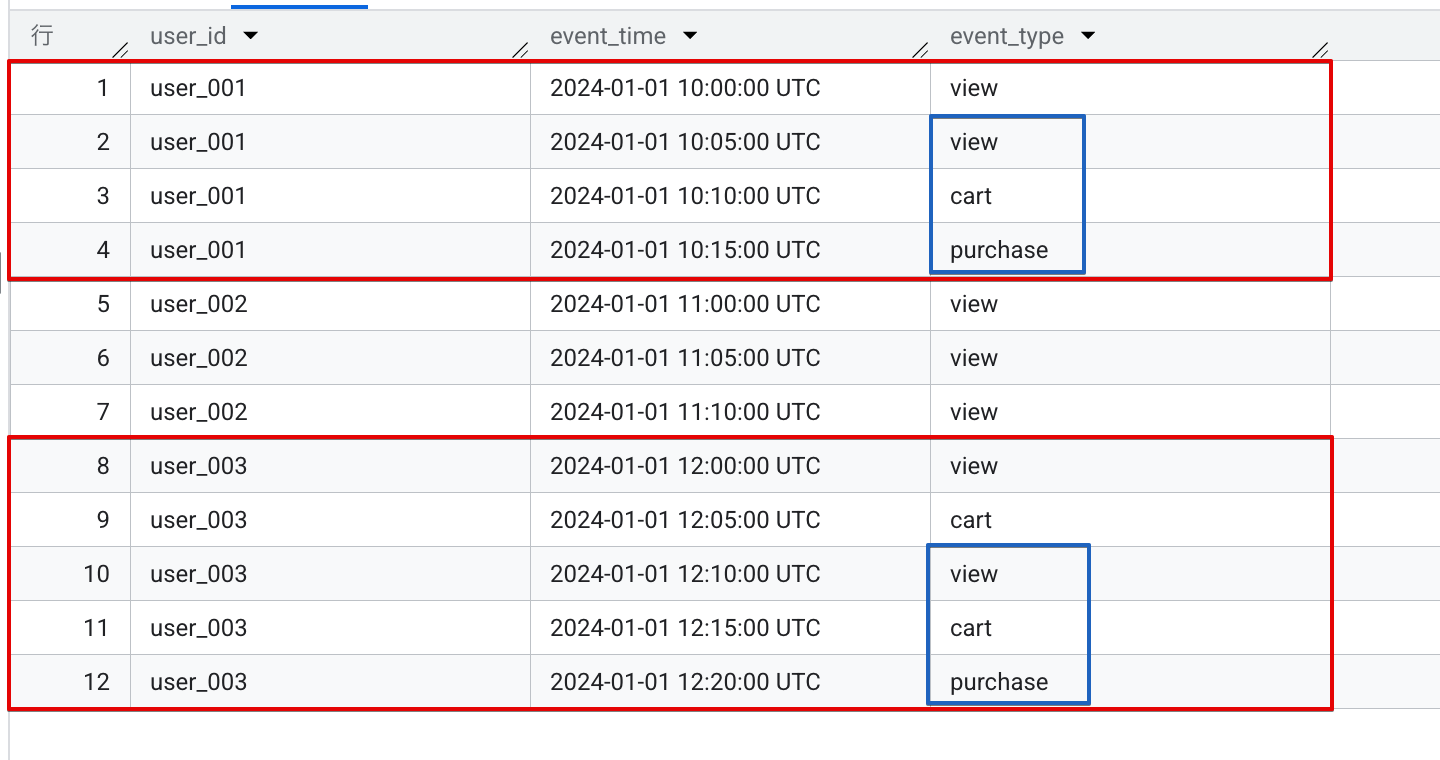Select the blue-highlighted tab above the table
The height and width of the screenshot is (760, 1440).
click(300, 4)
